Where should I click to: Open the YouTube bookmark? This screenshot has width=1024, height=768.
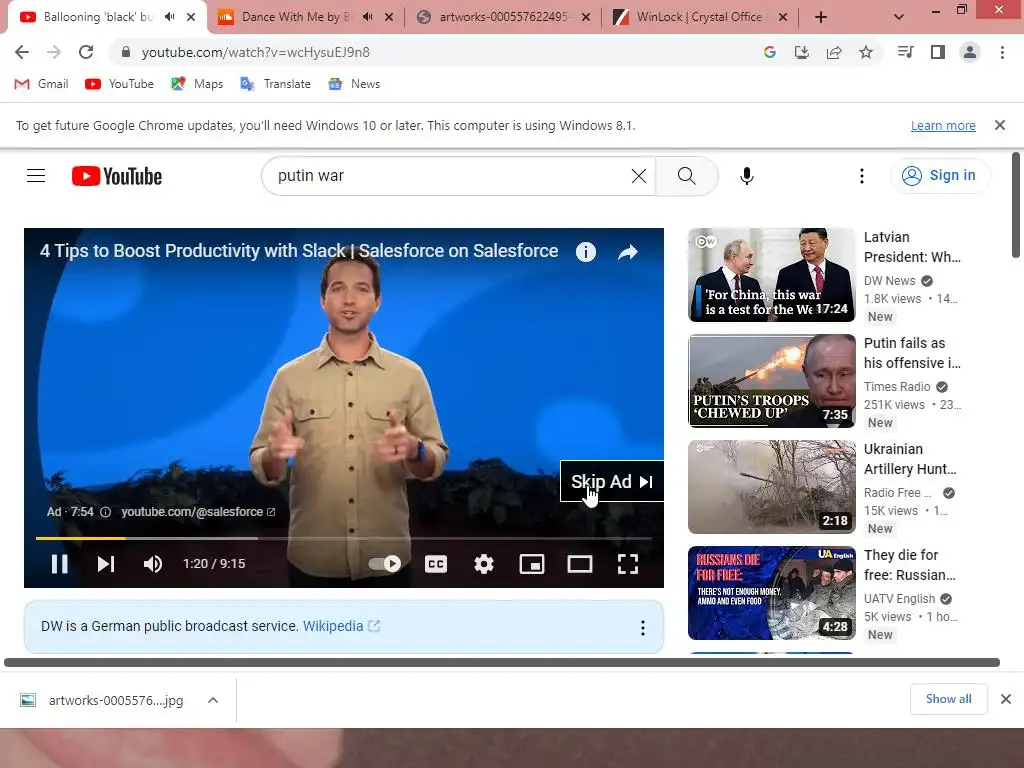tap(119, 84)
